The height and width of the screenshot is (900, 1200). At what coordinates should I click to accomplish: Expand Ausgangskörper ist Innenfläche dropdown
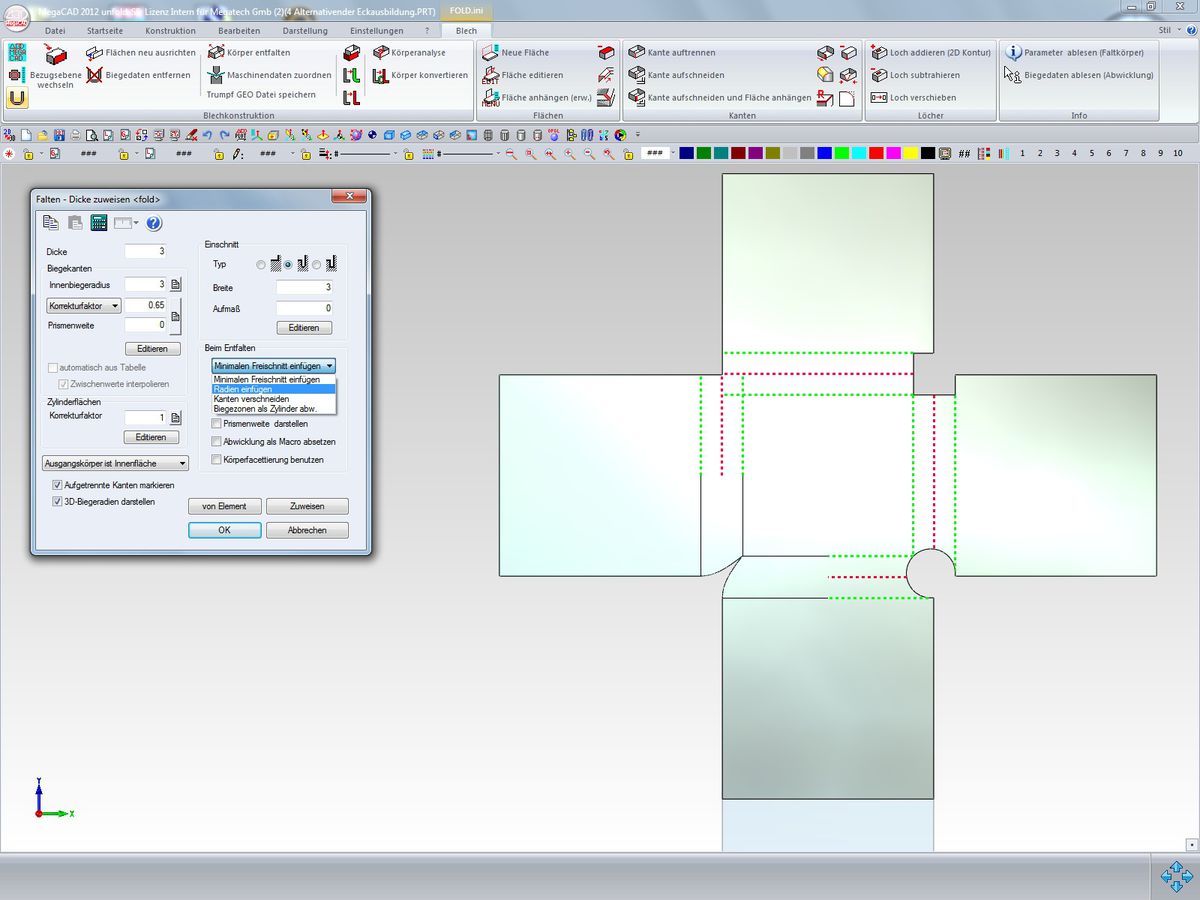click(x=115, y=464)
